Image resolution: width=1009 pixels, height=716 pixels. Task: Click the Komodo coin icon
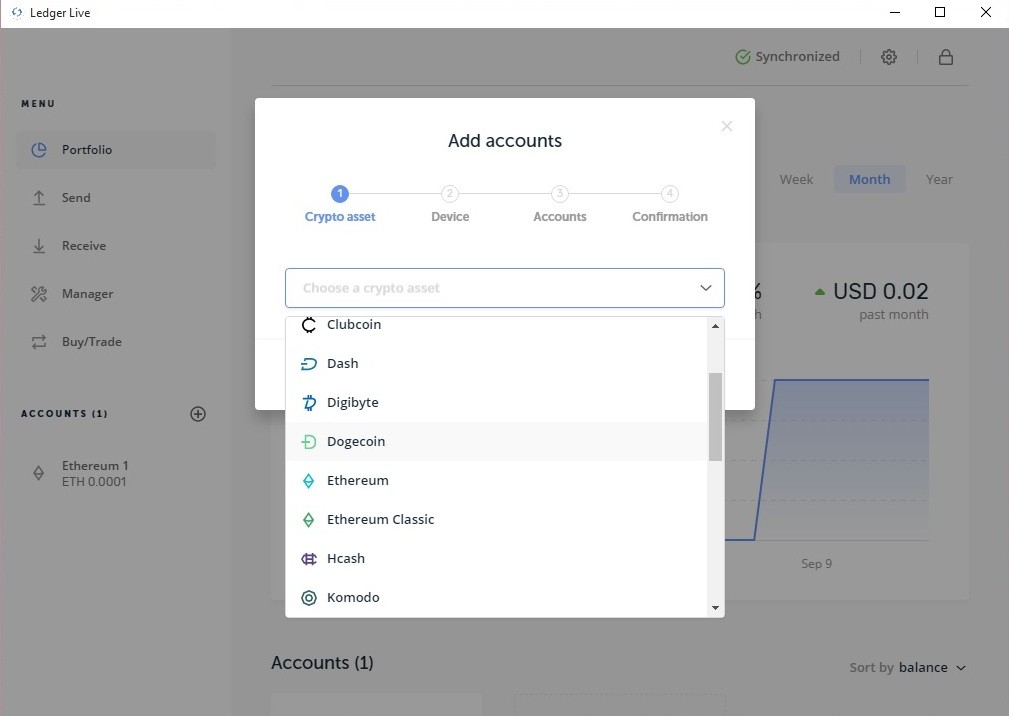(309, 598)
